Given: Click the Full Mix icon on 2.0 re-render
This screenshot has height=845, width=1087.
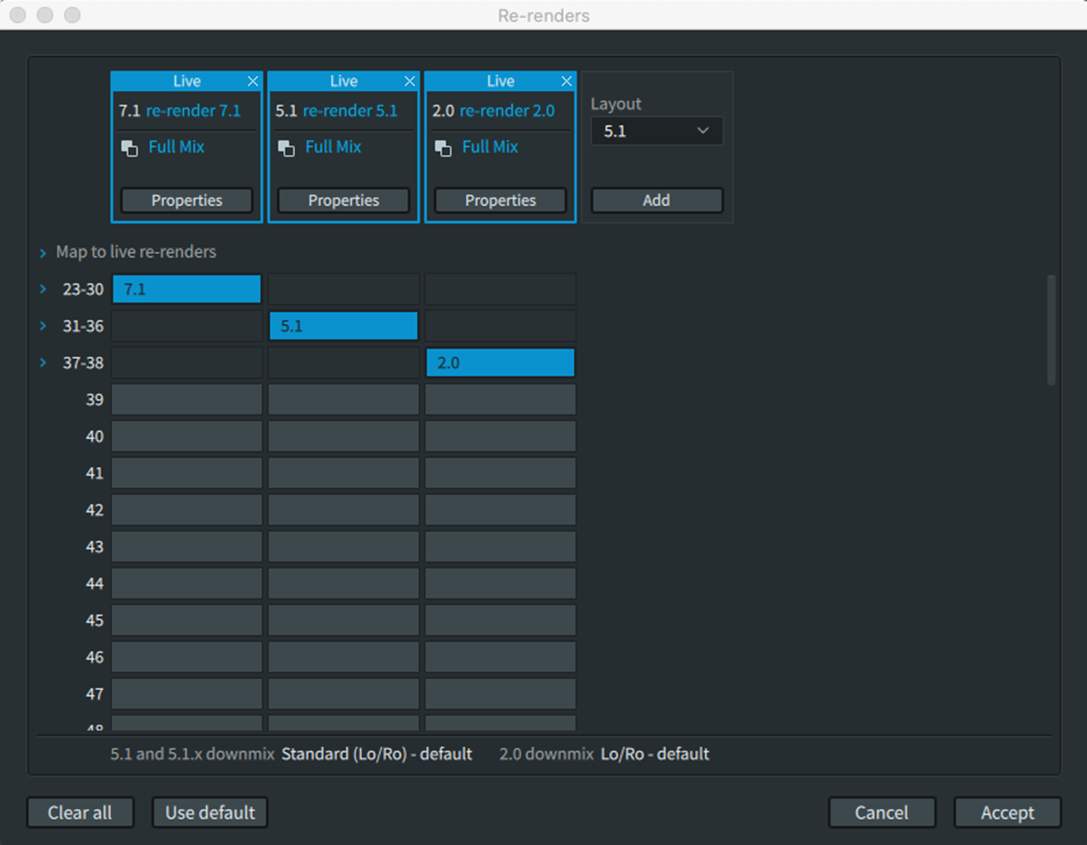Looking at the screenshot, I should tap(444, 148).
